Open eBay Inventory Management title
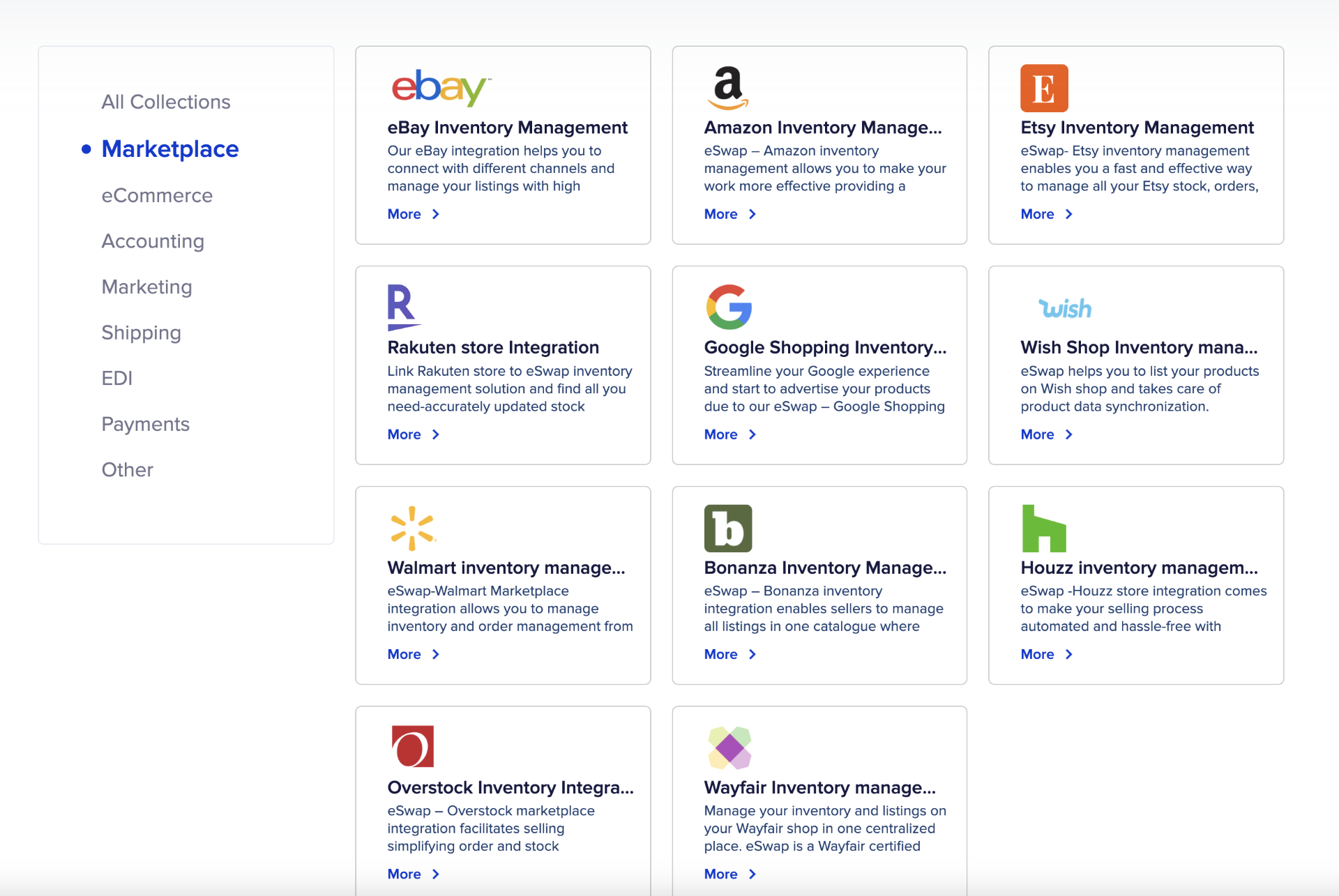This screenshot has width=1339, height=896. (x=507, y=128)
